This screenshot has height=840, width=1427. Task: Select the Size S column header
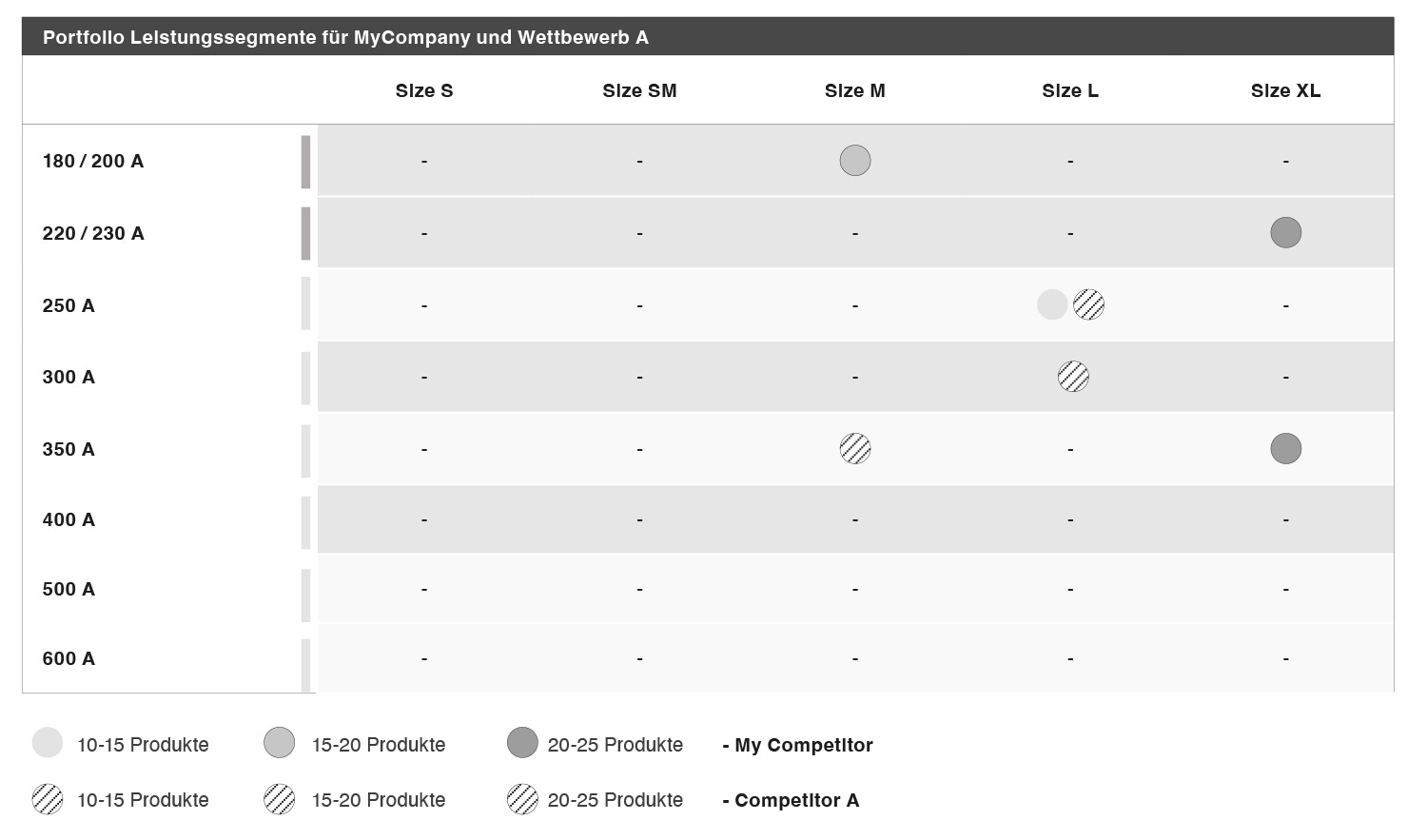(x=424, y=91)
